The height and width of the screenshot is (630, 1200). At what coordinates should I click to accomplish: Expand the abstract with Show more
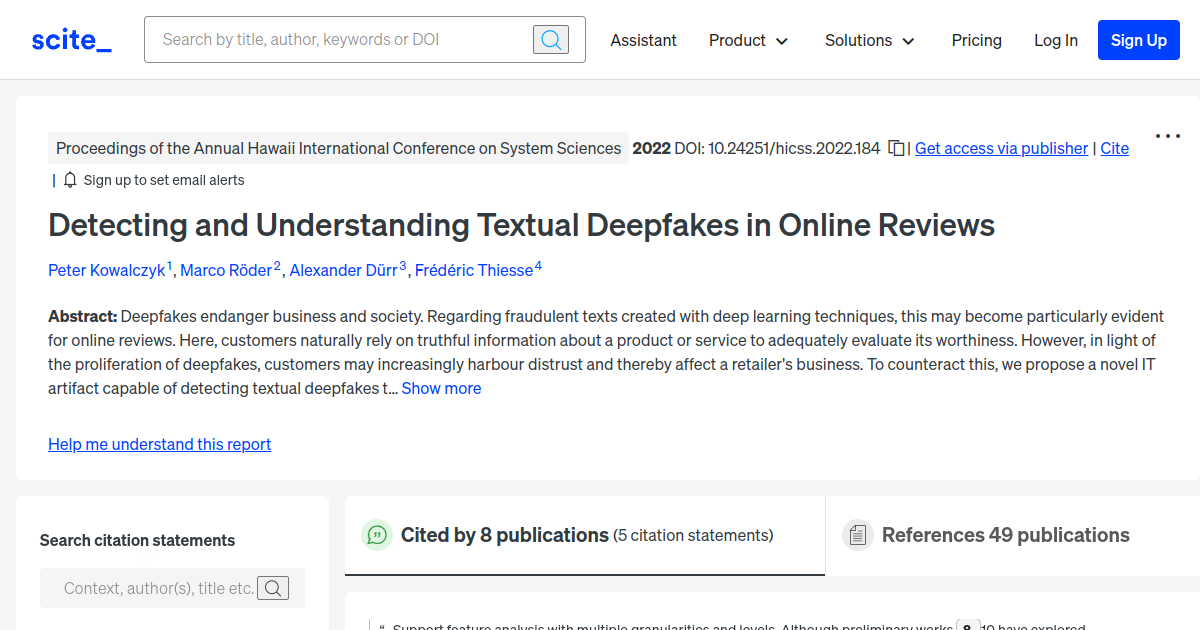point(441,388)
